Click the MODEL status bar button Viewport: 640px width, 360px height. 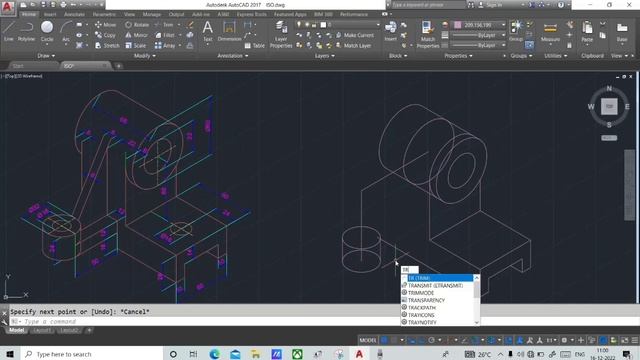pyautogui.click(x=368, y=340)
